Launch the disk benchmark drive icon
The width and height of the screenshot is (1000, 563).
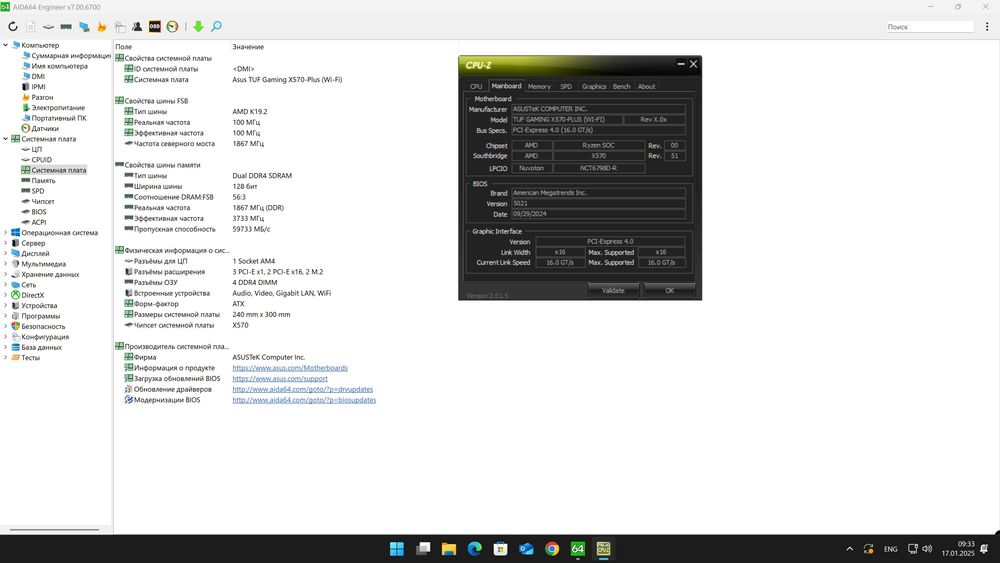pos(48,27)
